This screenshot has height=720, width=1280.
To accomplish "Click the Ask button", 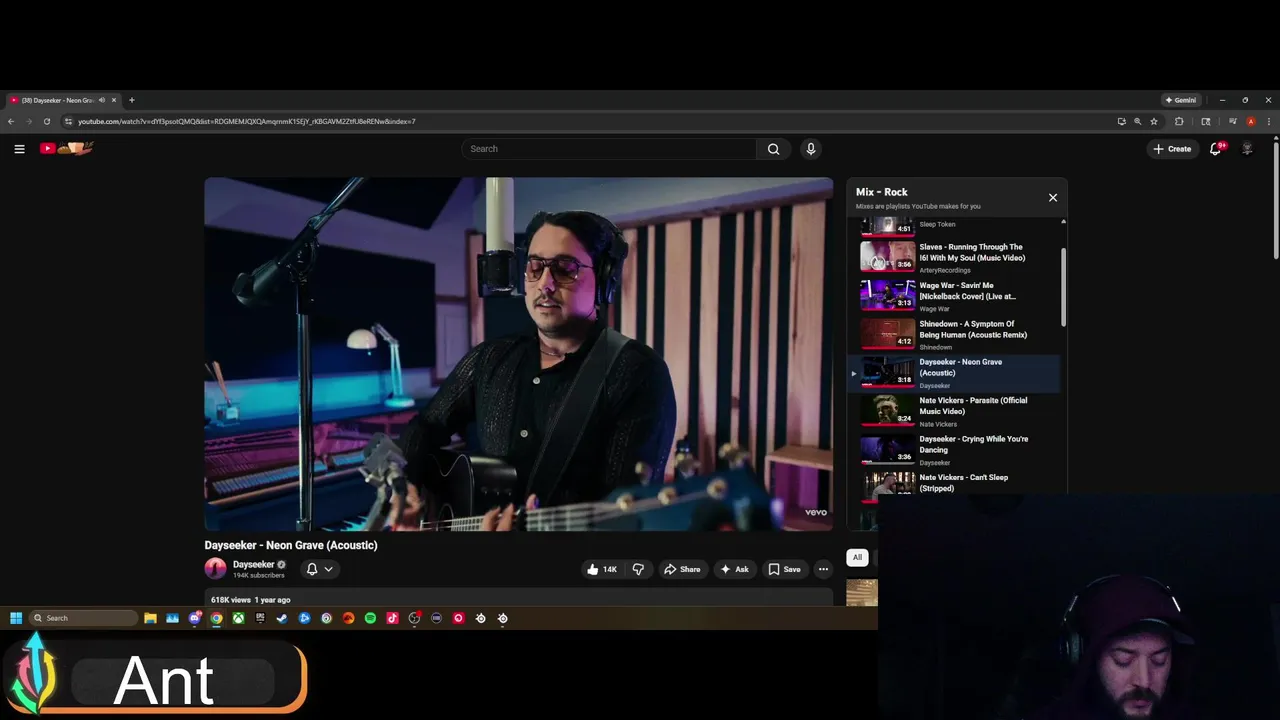I will 734,569.
